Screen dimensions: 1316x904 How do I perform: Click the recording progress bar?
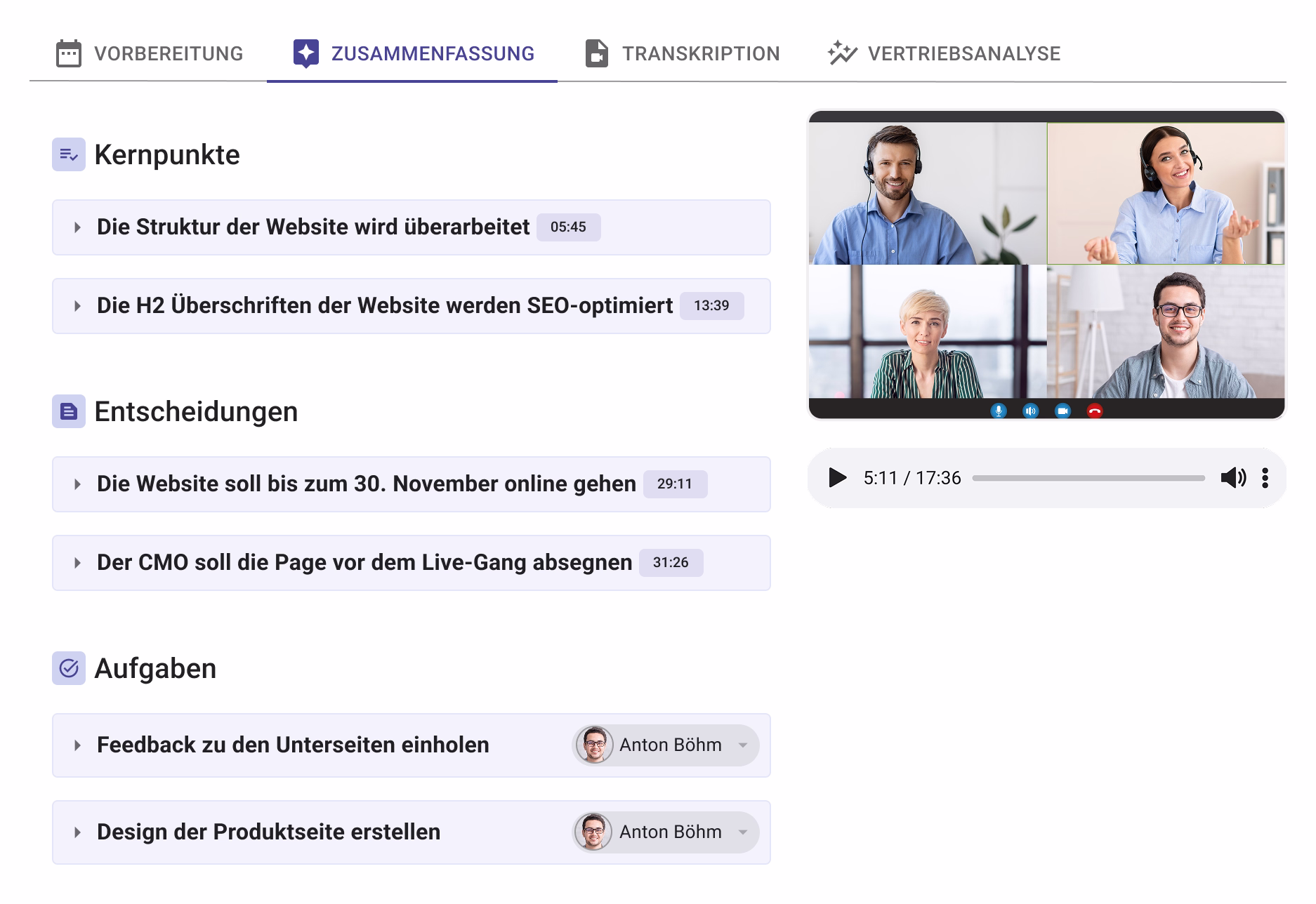1088,478
